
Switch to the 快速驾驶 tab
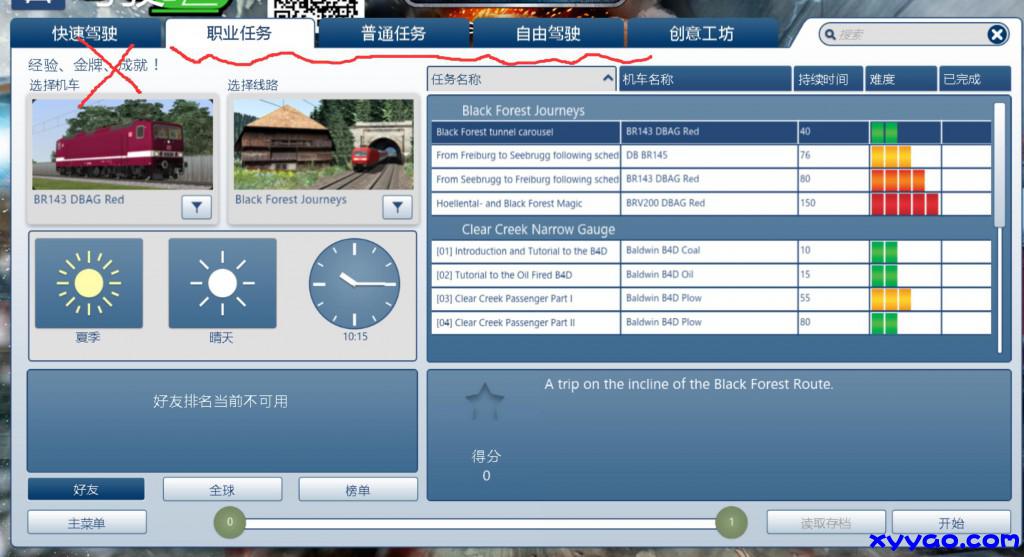tap(85, 34)
